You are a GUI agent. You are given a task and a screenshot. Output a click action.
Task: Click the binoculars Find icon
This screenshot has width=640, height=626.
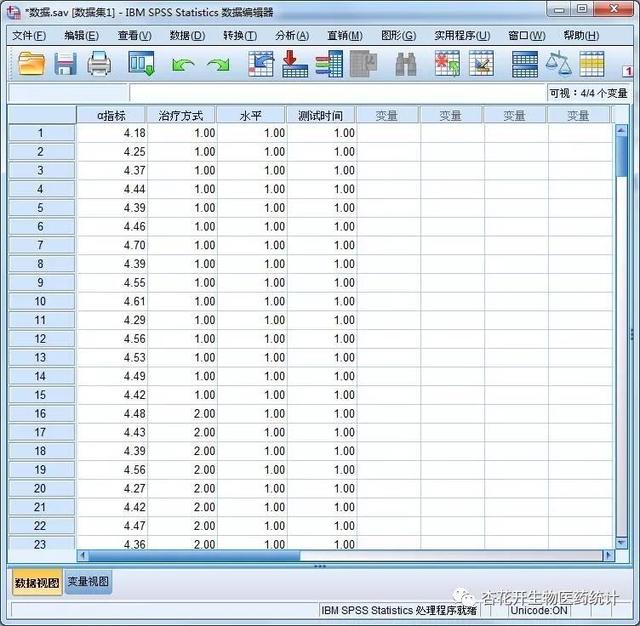(x=406, y=64)
